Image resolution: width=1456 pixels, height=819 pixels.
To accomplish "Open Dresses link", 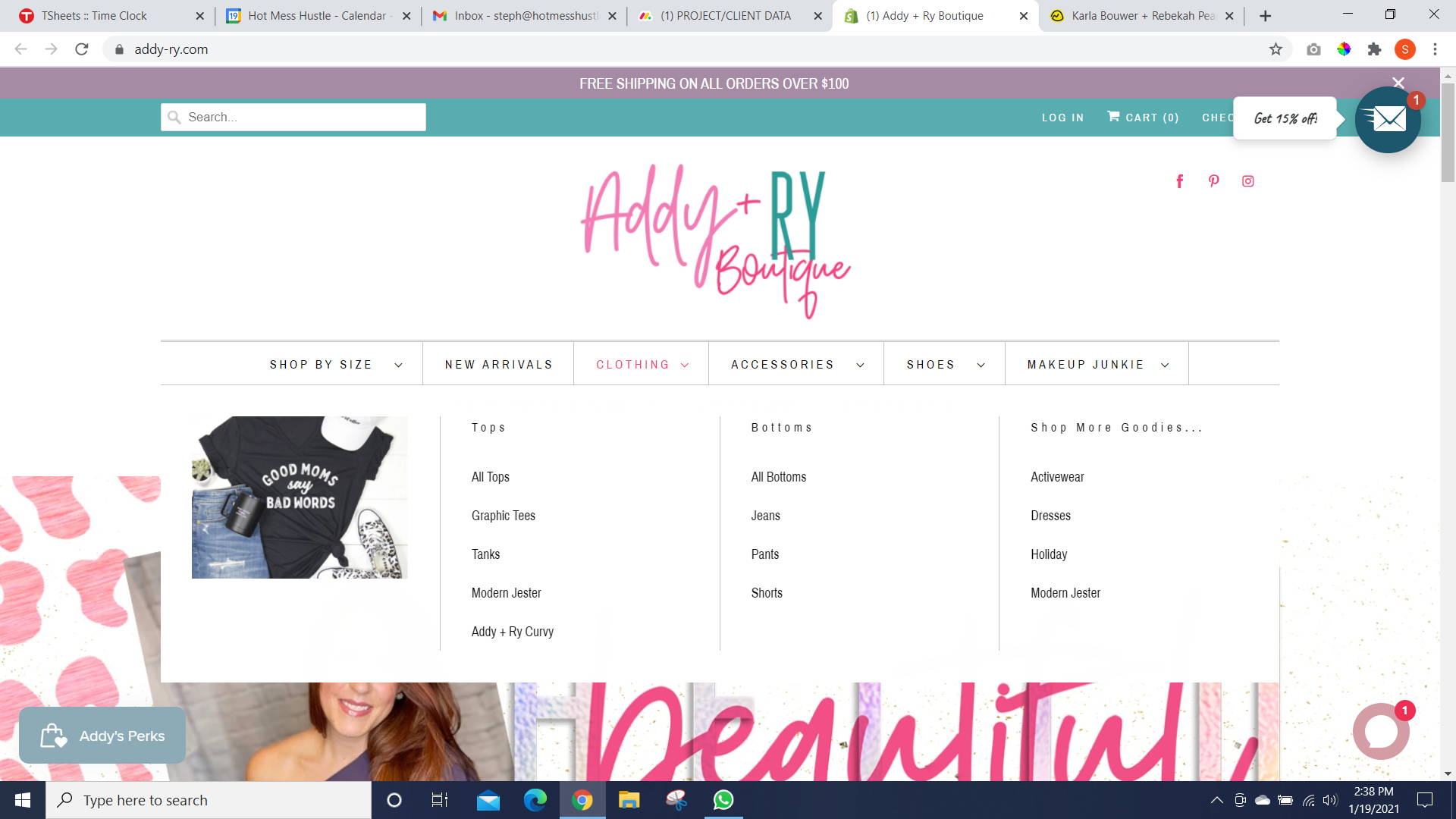I will (1050, 516).
